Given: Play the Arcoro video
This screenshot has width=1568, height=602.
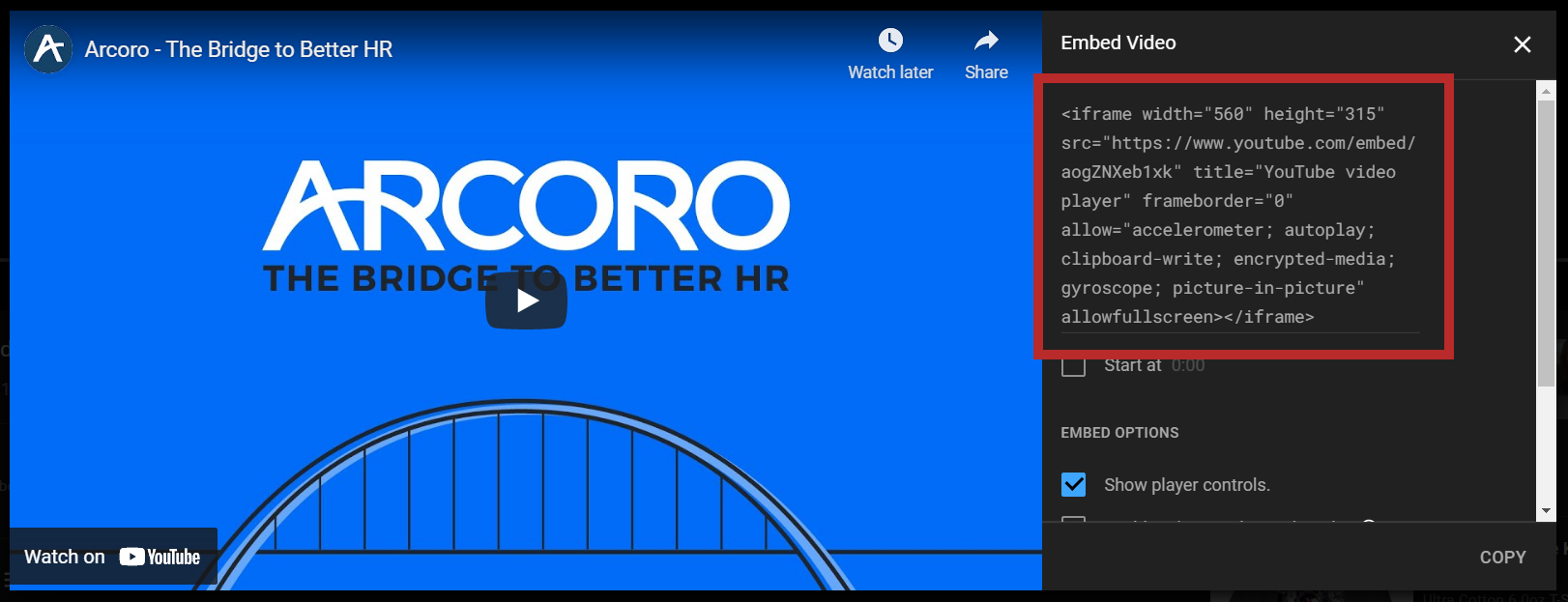Looking at the screenshot, I should (x=526, y=301).
